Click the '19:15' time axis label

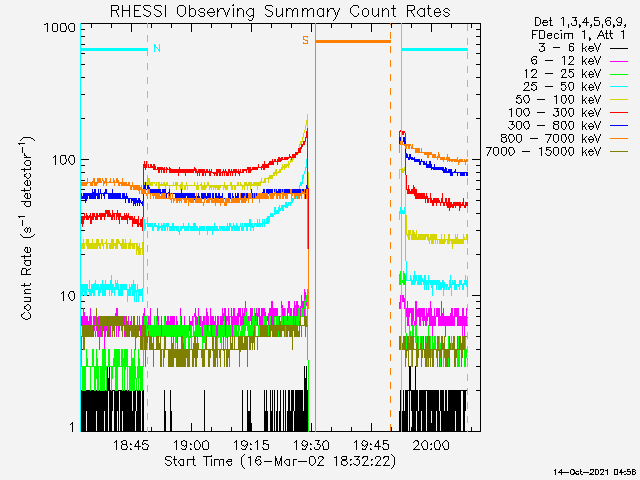point(251,444)
